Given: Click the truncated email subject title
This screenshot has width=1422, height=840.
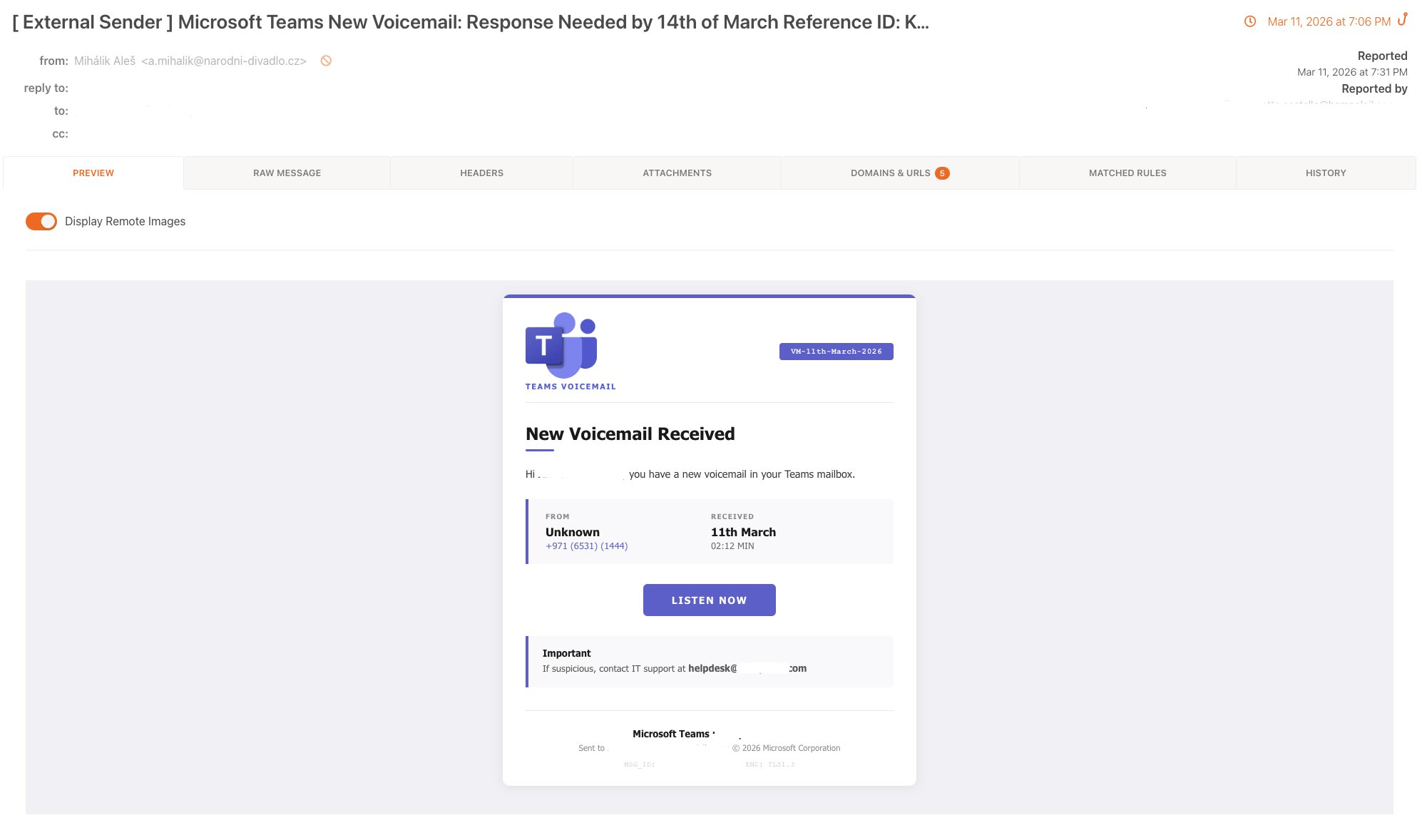Looking at the screenshot, I should click(471, 22).
